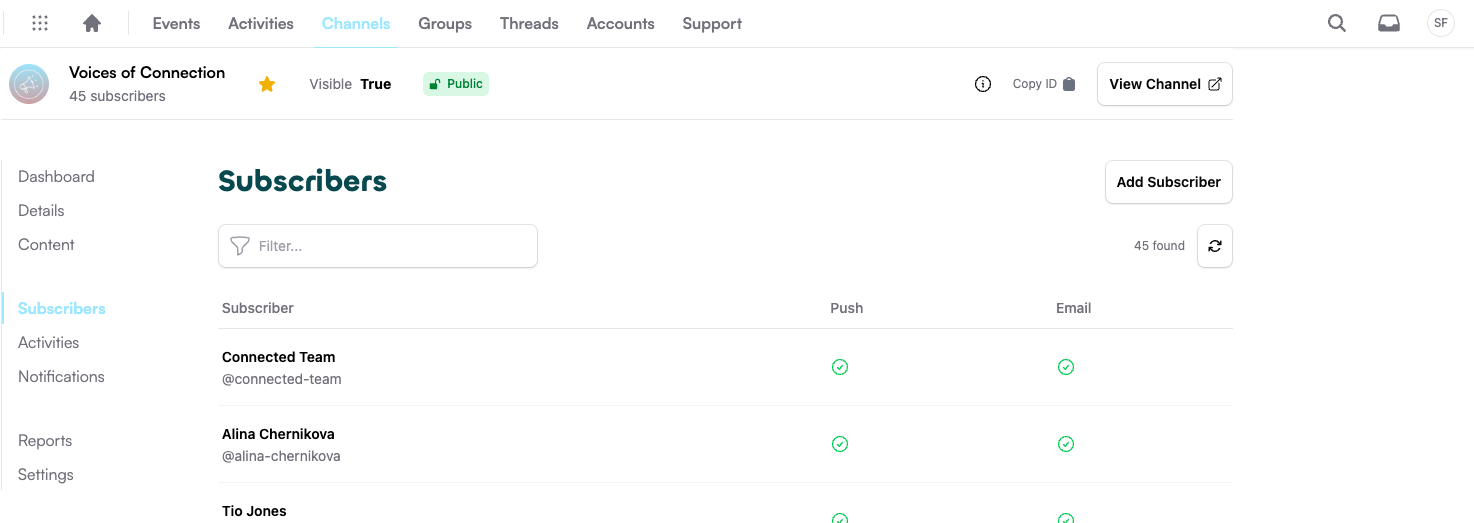This screenshot has height=523, width=1474.
Task: Copy the channel ID via clipboard icon
Action: click(1069, 84)
